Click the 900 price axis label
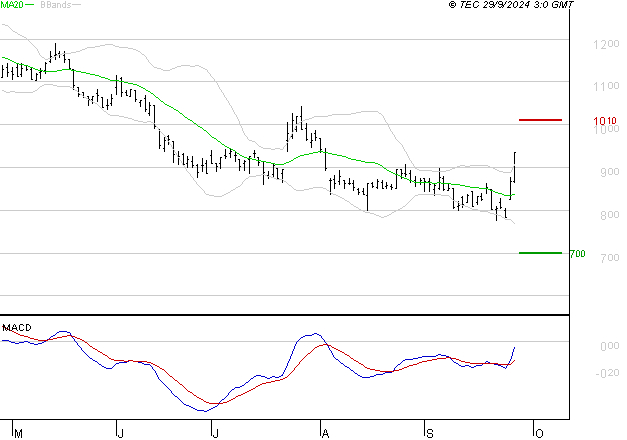The width and height of the screenshot is (627, 440). (609, 172)
